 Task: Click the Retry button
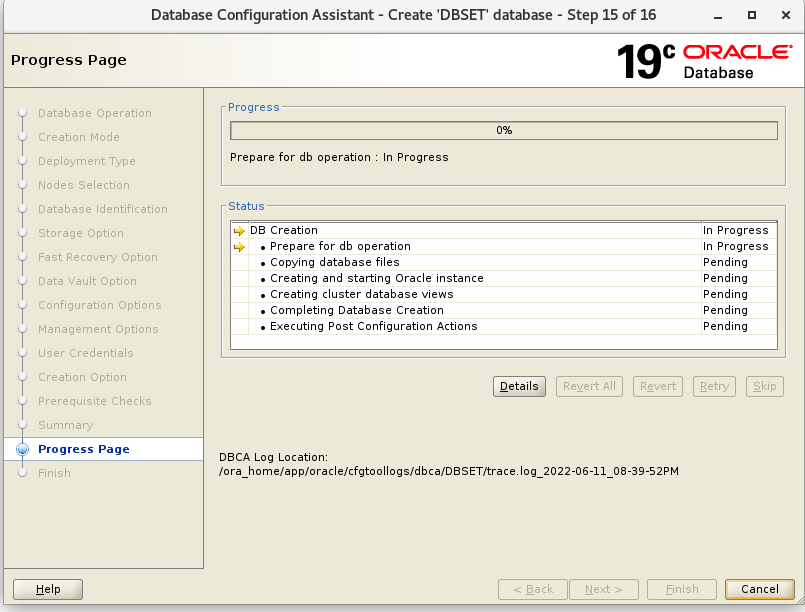(714, 386)
